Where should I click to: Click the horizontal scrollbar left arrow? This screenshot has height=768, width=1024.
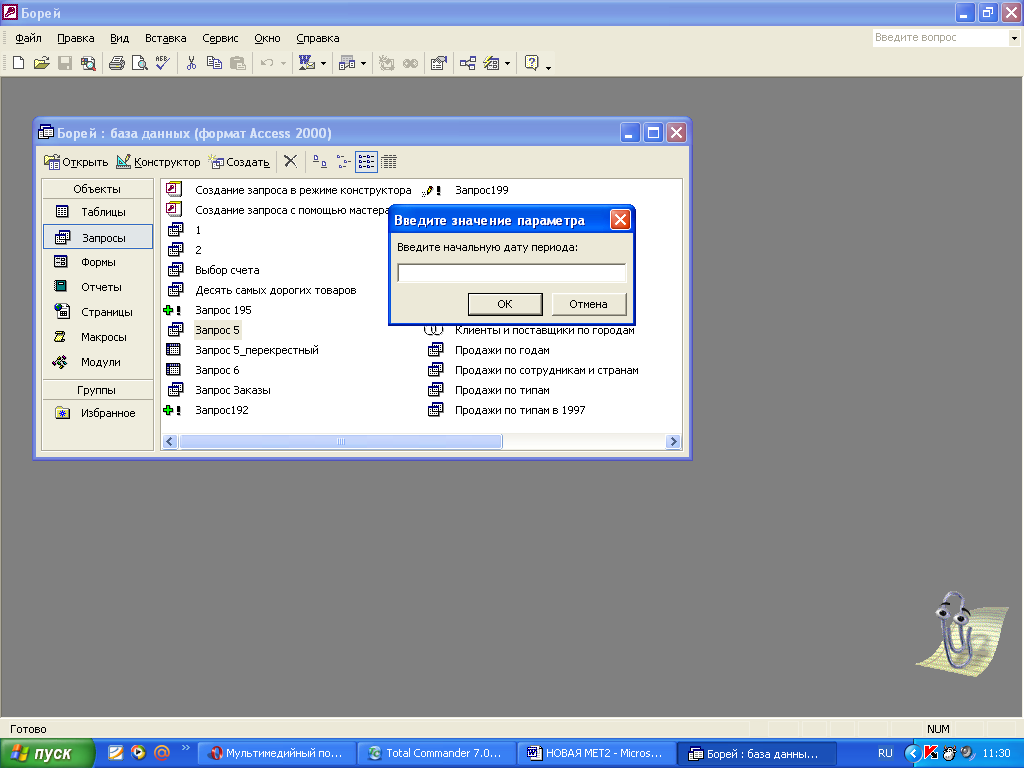coord(170,441)
